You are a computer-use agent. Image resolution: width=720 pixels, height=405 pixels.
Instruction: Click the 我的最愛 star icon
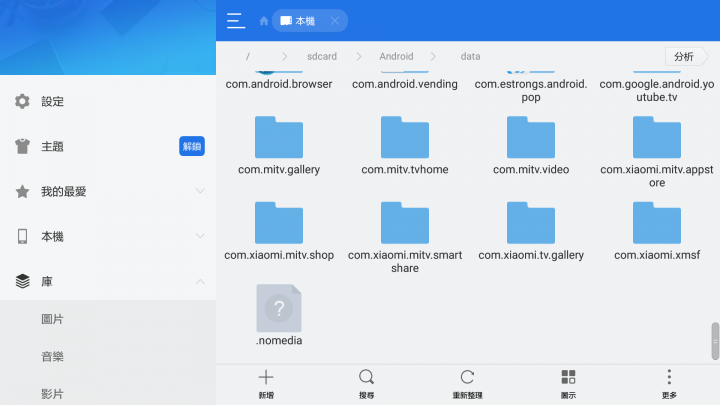point(22,191)
